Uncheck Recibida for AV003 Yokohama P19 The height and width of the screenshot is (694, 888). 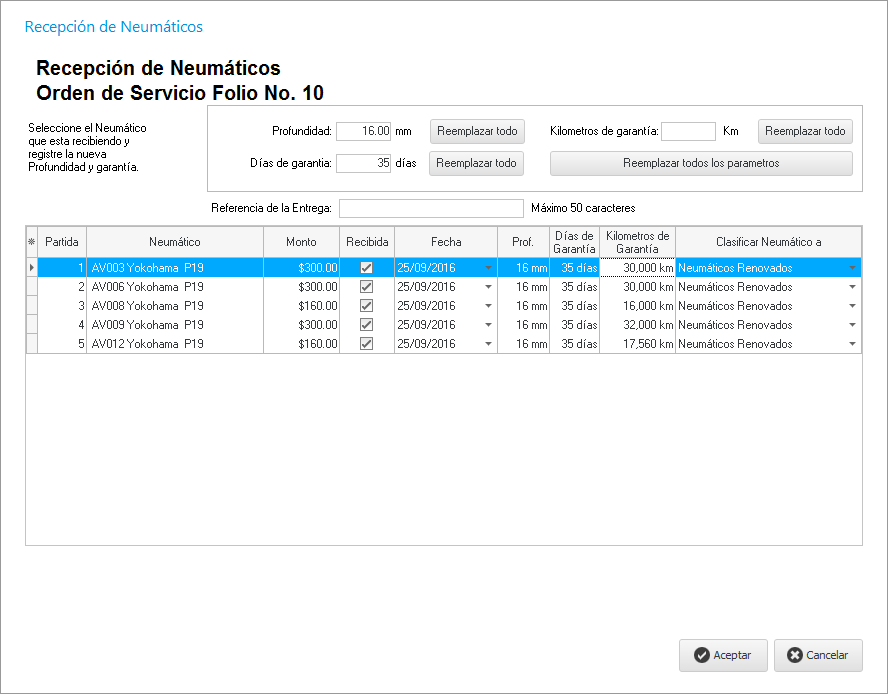367,268
